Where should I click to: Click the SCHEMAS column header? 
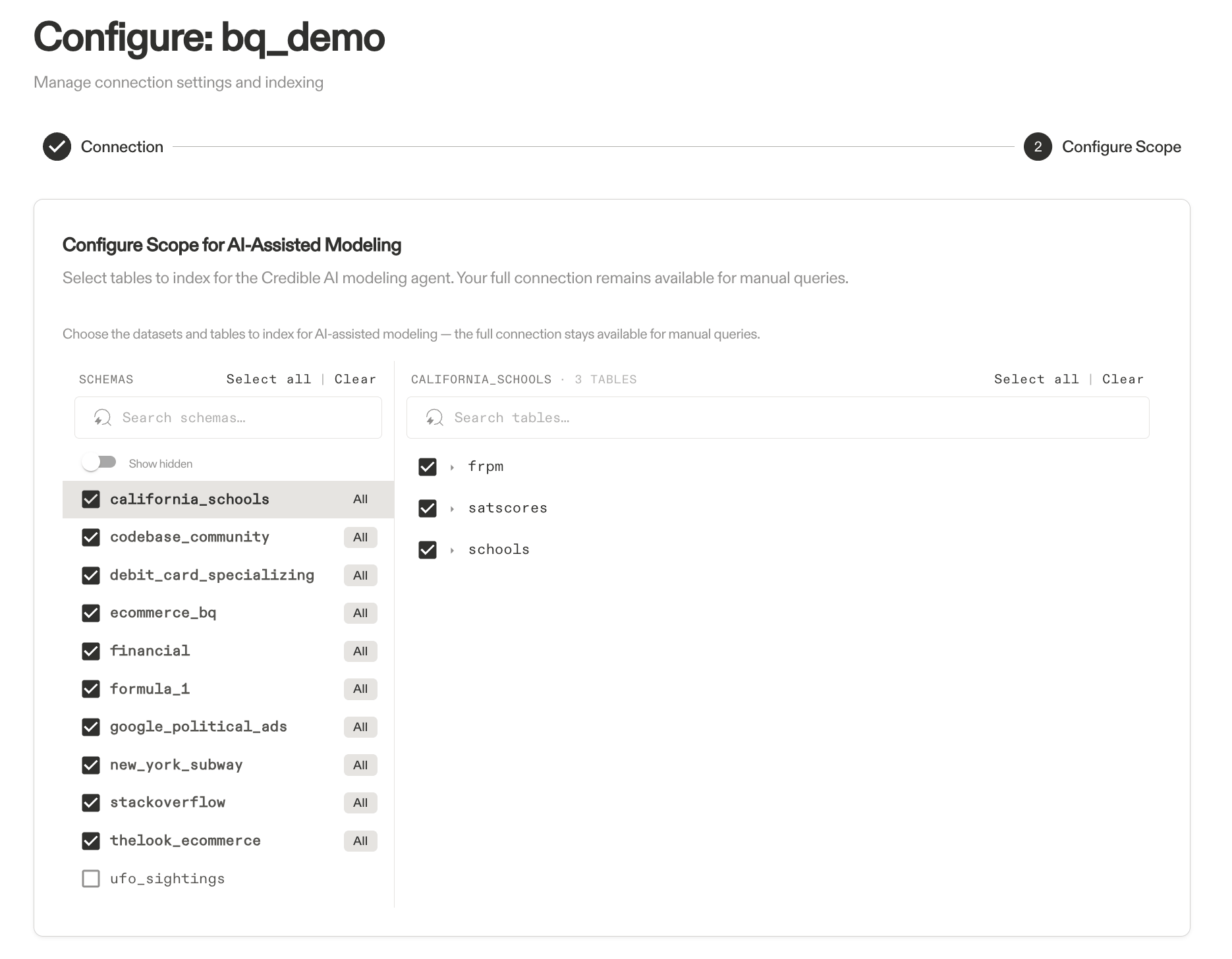(x=106, y=379)
